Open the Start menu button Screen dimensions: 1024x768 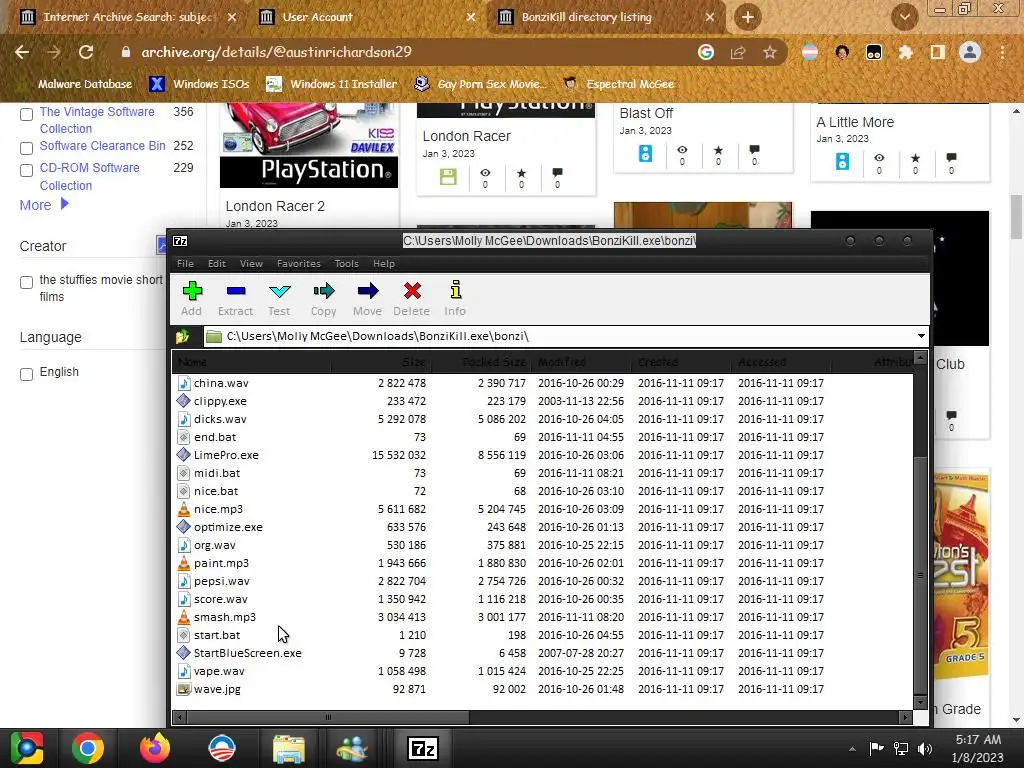(26, 748)
